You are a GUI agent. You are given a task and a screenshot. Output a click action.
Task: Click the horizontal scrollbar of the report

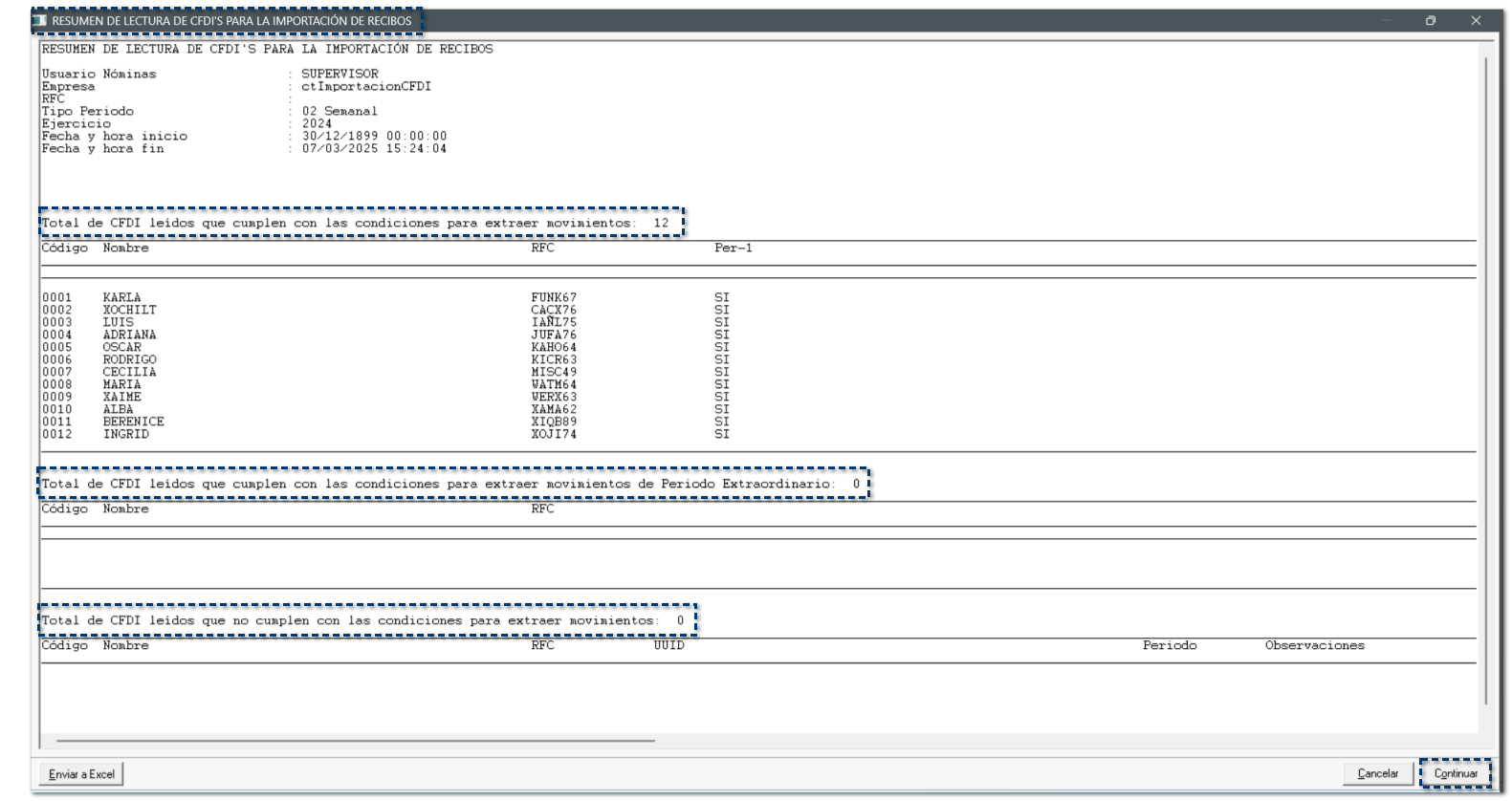pos(356,741)
